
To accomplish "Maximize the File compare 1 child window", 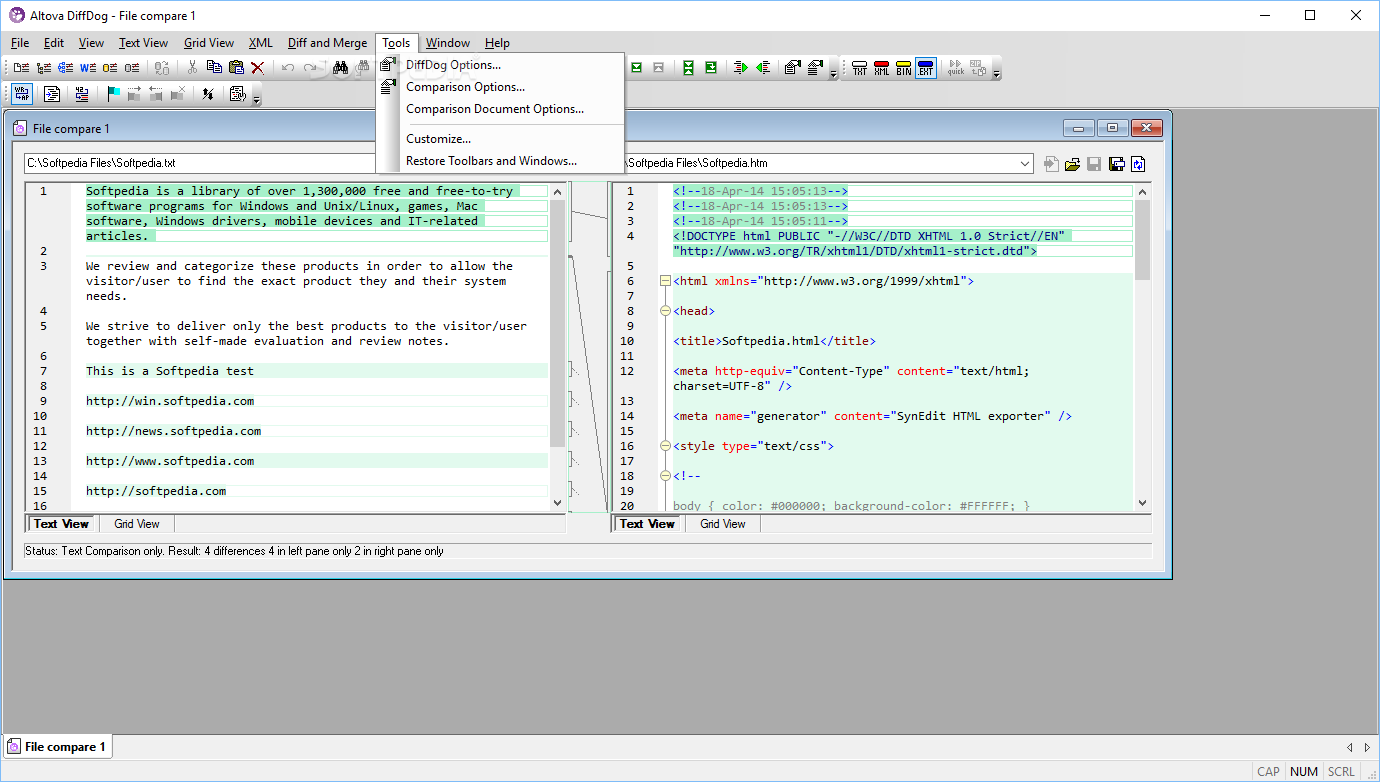I will 1112,128.
